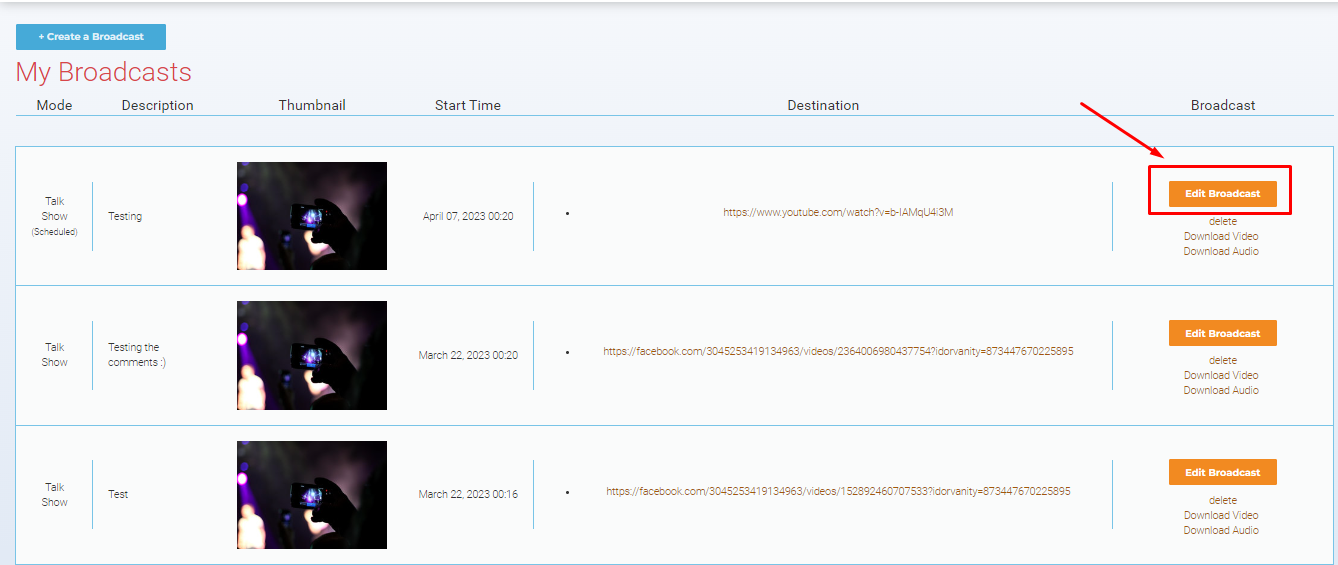Screen dimensions: 1338x565
Task: Download Audio for the April 07 broadcast
Action: [1221, 251]
